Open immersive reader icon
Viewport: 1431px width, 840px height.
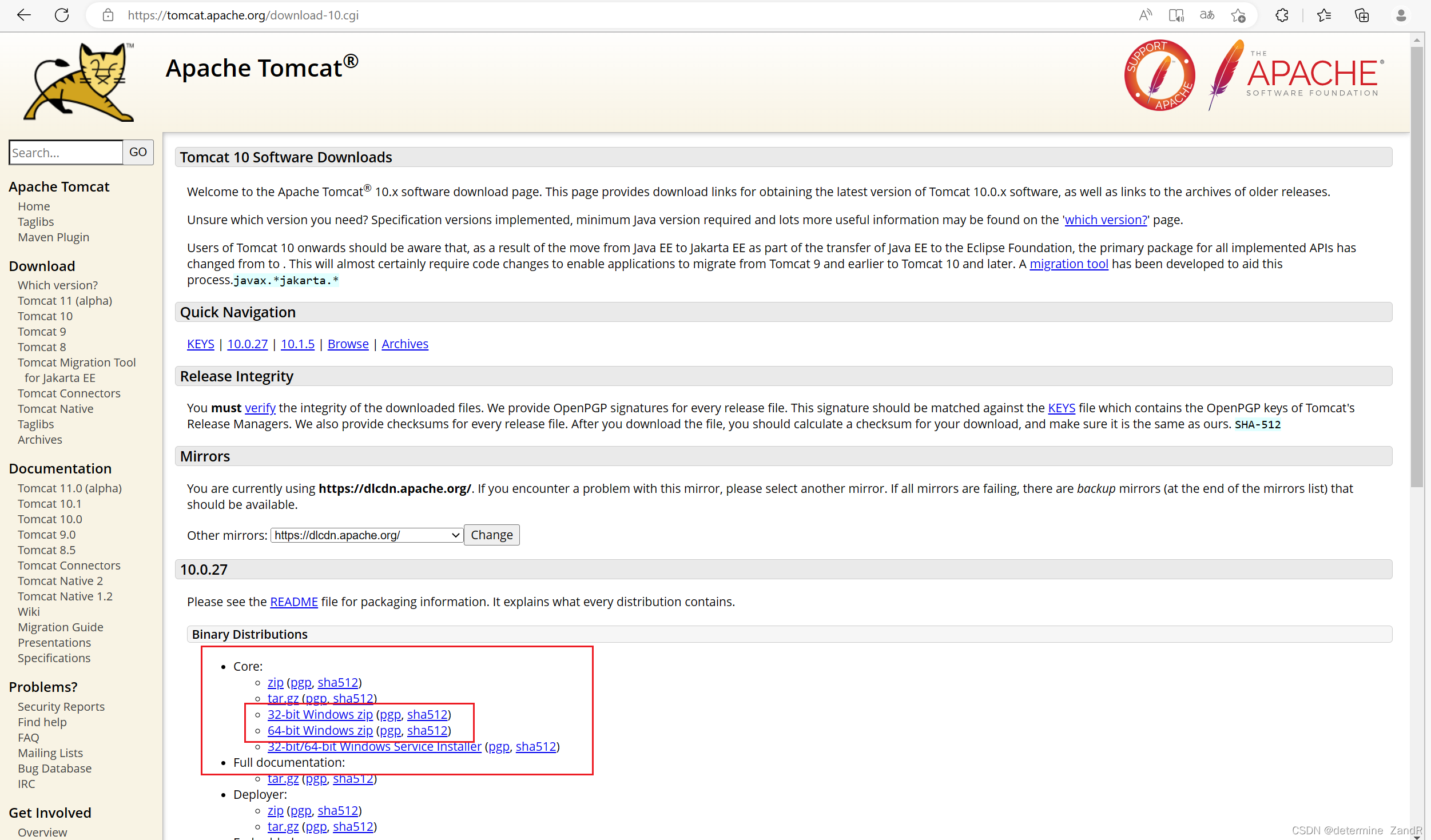1176,15
